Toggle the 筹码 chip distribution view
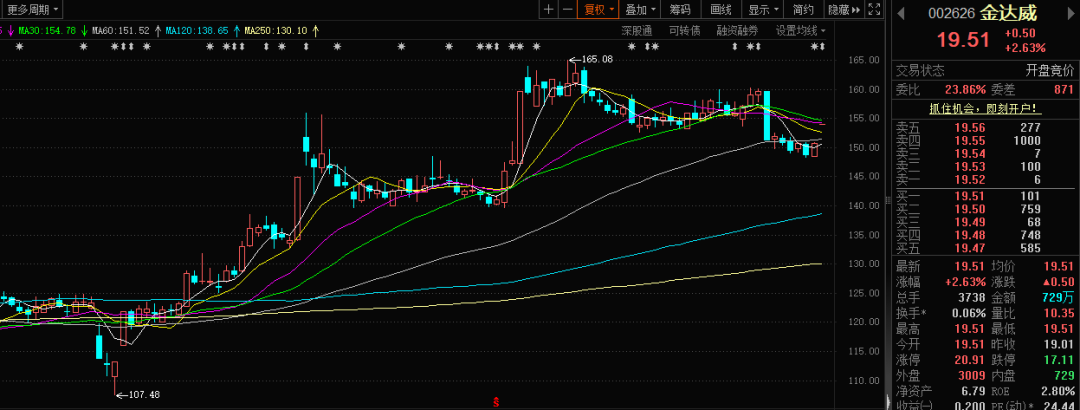Viewport: 1080px width, 410px height. (x=680, y=9)
